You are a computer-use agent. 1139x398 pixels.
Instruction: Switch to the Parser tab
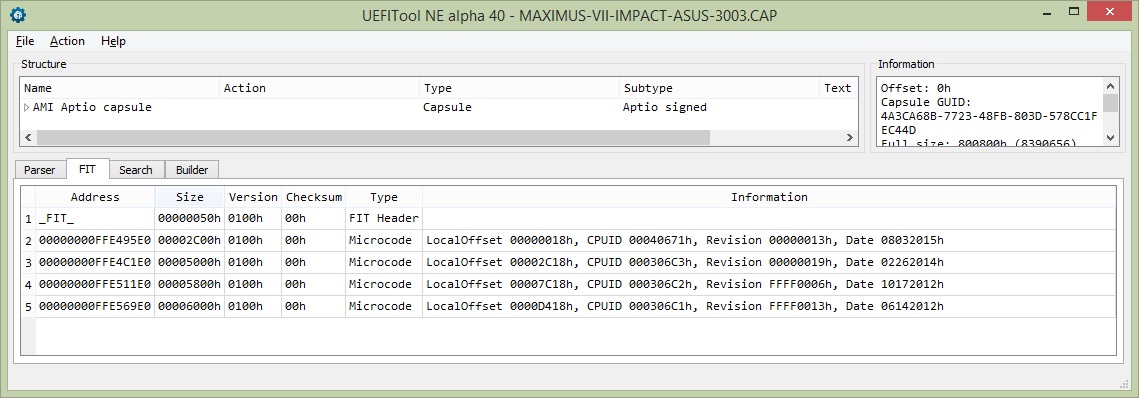39,170
